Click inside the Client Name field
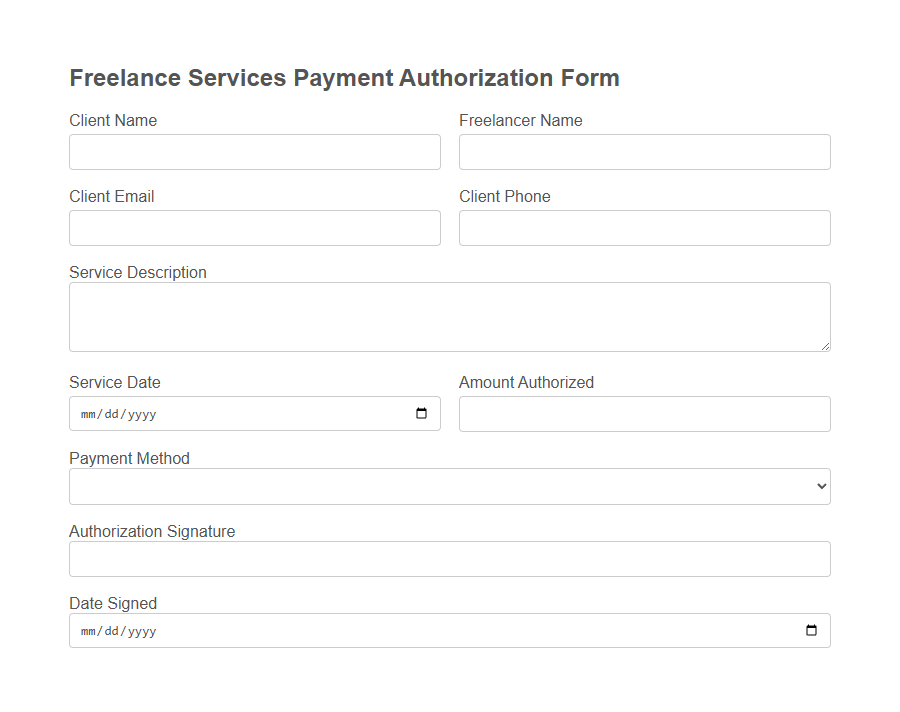 pos(254,151)
